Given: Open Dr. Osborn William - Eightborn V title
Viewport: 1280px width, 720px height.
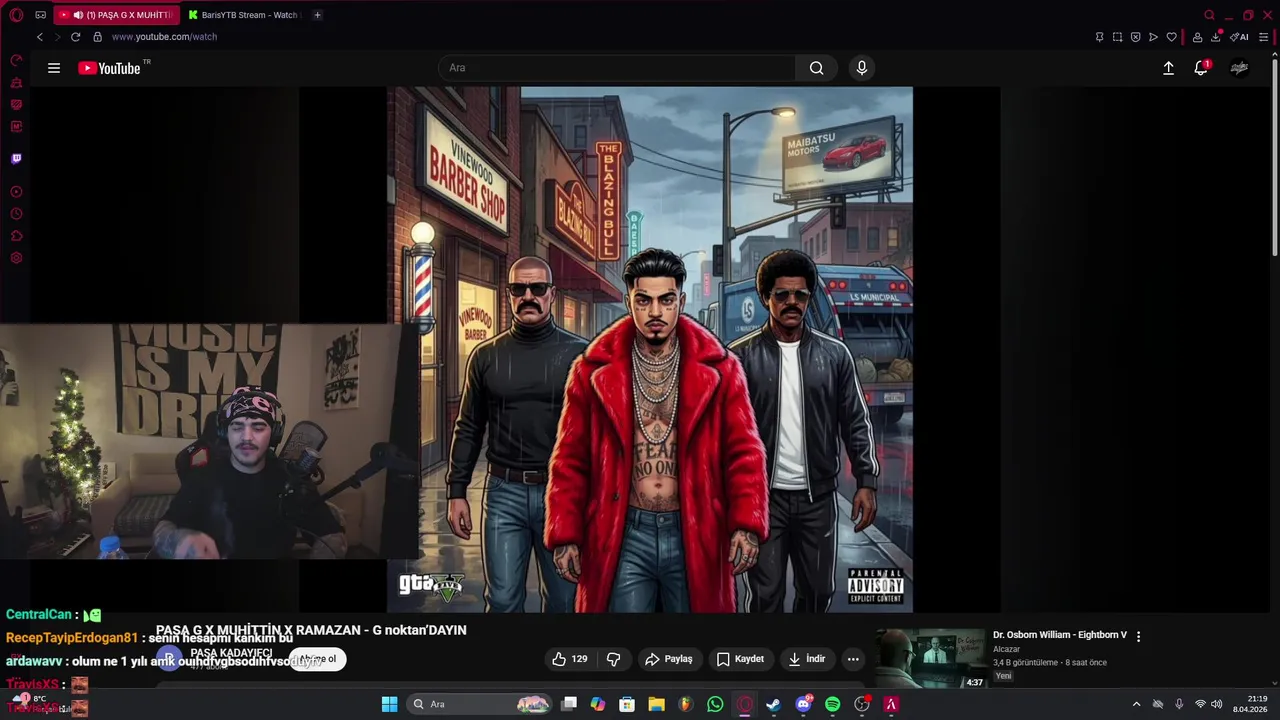Looking at the screenshot, I should 1060,635.
